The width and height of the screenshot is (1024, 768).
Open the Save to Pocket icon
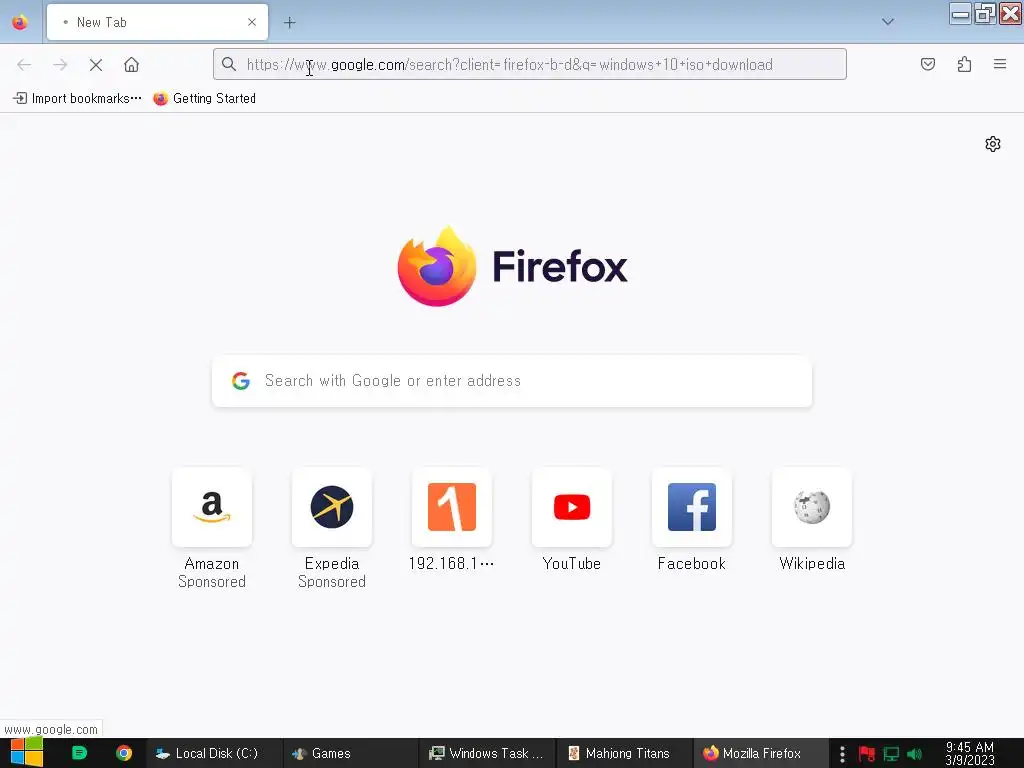(928, 64)
